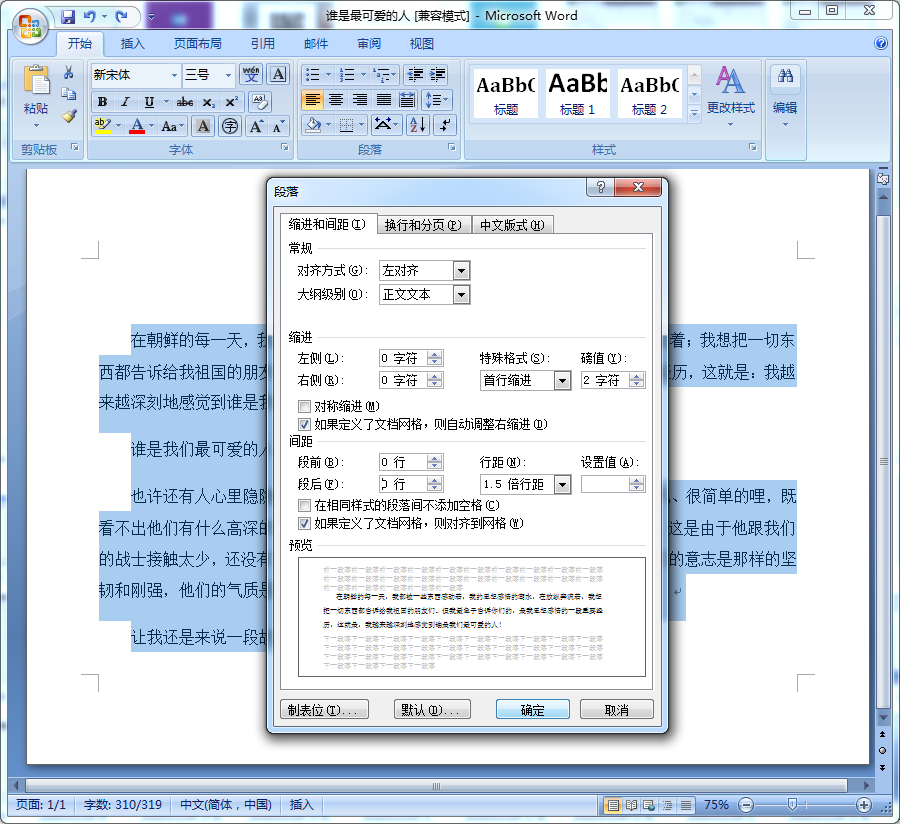
Task: Click the 取消 button
Action: click(616, 710)
